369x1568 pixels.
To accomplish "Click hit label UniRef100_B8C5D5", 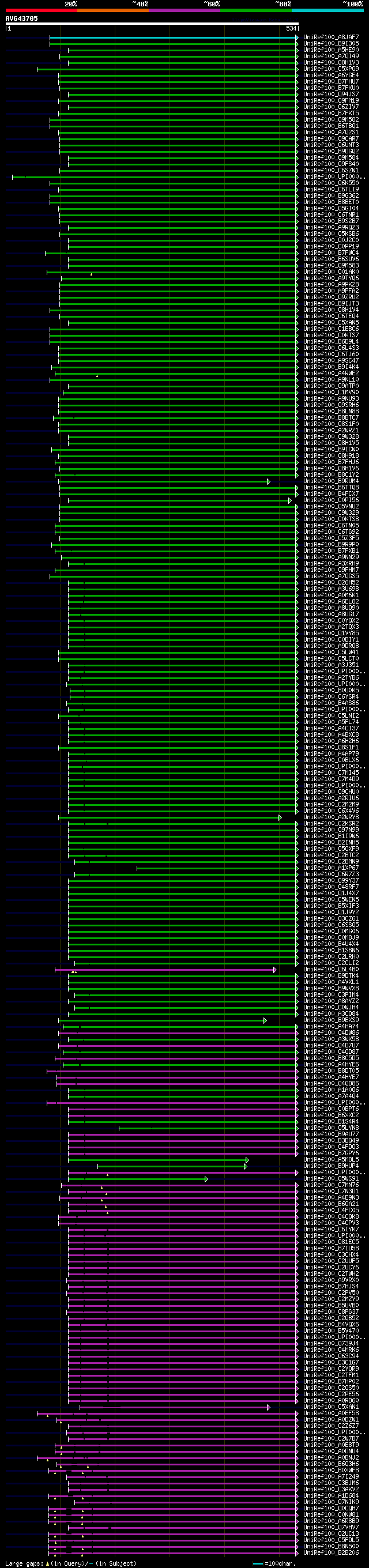I will coord(330,1058).
